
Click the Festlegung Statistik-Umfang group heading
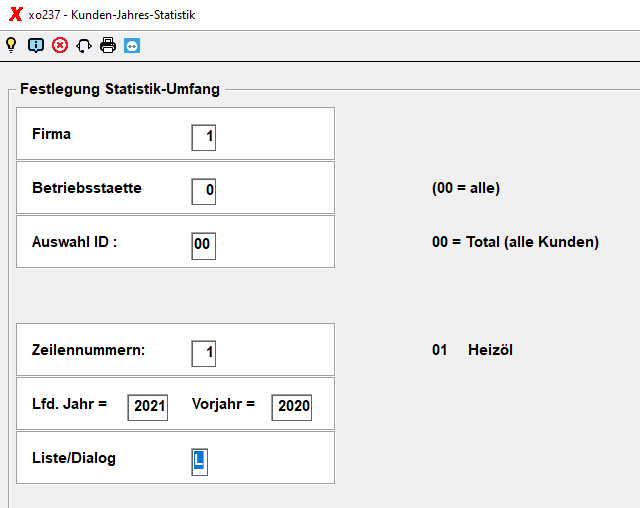[120, 89]
